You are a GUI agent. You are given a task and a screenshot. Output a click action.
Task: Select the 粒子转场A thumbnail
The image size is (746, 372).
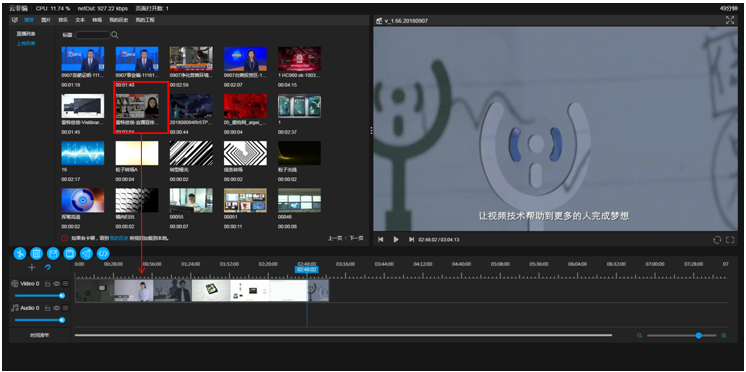coord(137,153)
